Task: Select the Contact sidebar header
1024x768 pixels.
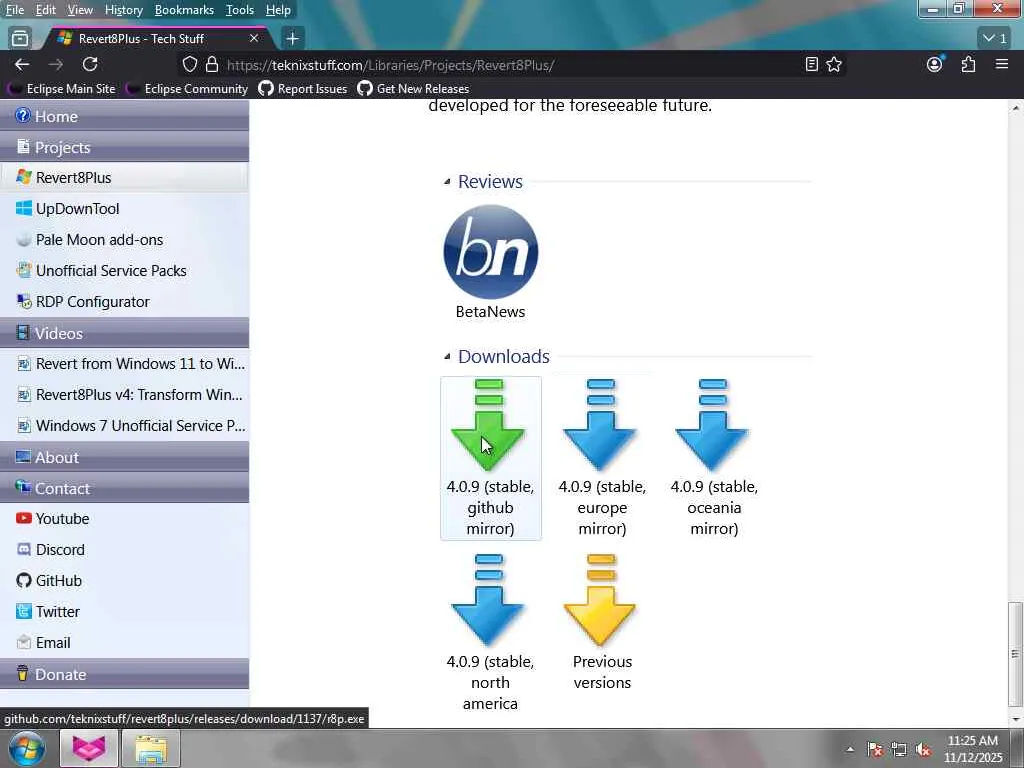Action: 124,488
